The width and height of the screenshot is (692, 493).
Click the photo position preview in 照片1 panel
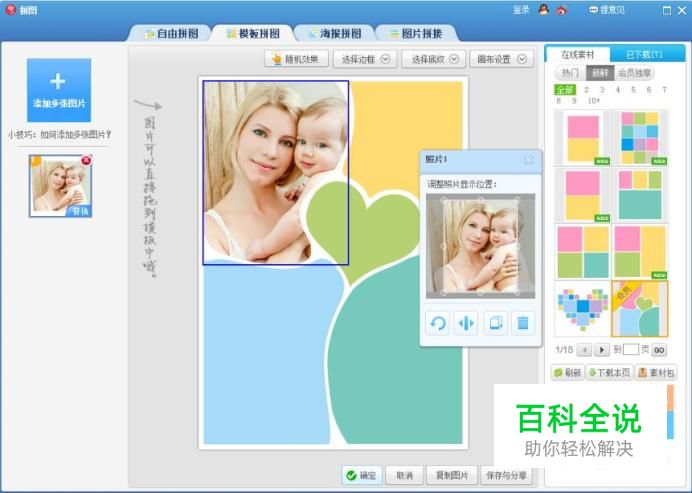[480, 246]
